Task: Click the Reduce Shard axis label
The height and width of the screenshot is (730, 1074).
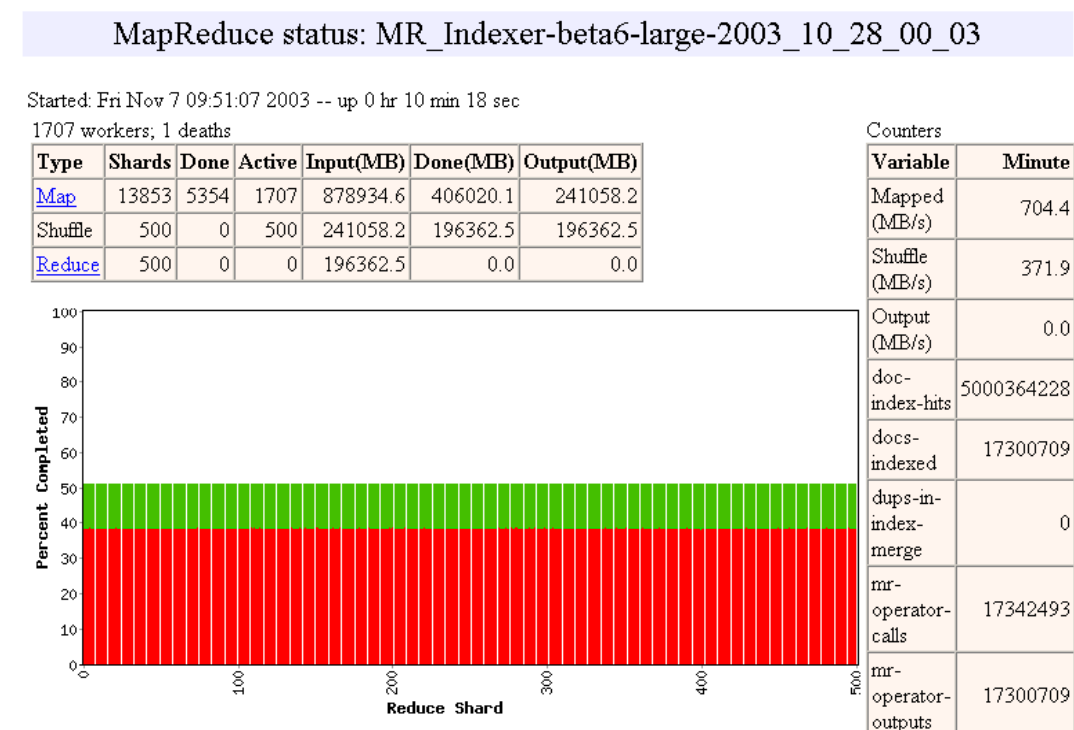Action: coord(445,708)
